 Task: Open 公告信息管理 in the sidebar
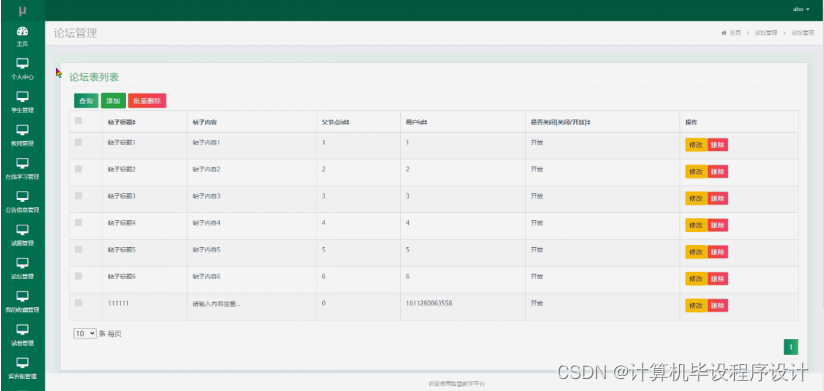22,202
